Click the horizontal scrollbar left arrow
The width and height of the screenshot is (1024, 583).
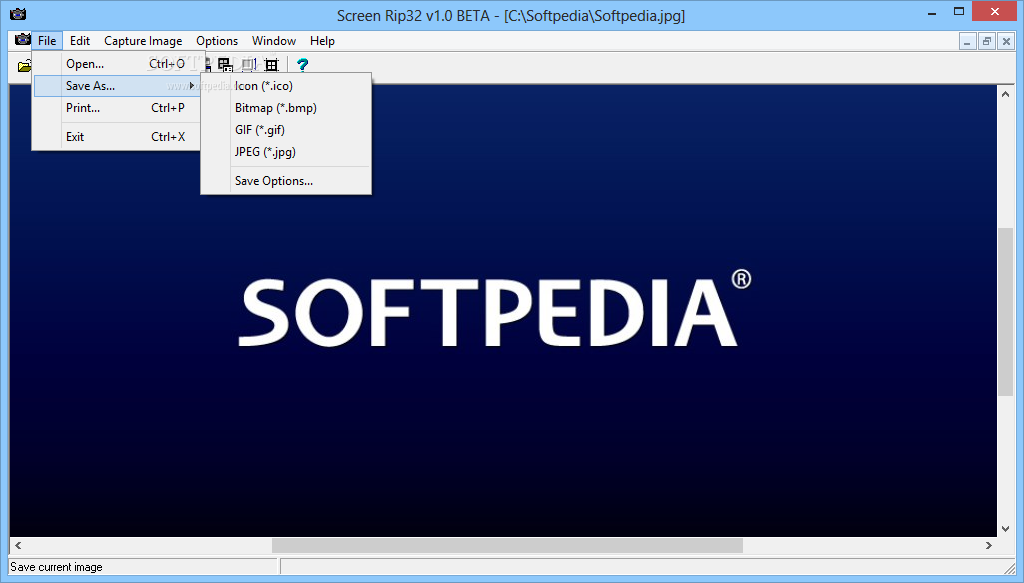[18, 545]
